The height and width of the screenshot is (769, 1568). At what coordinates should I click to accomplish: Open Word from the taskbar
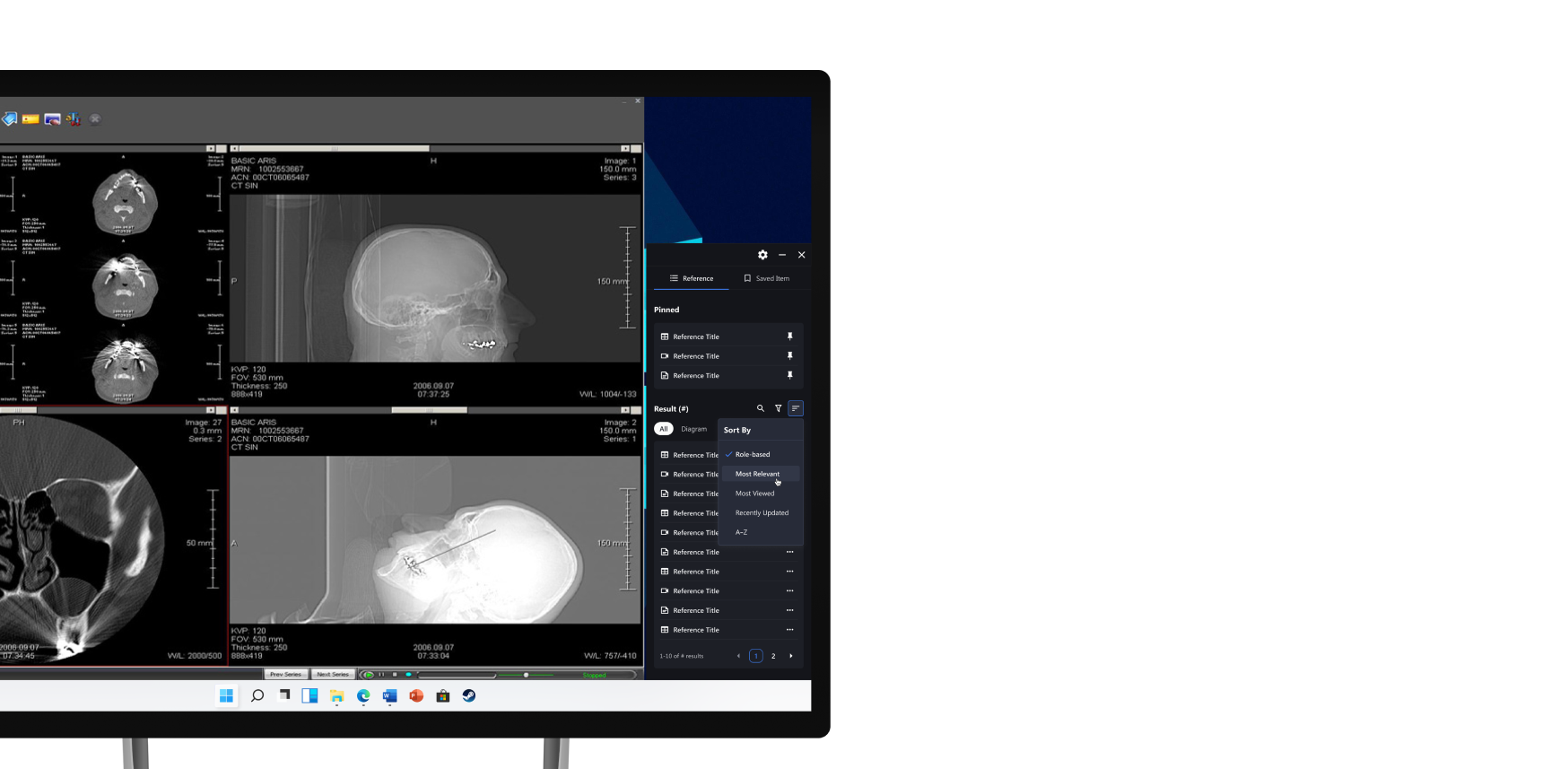[389, 695]
